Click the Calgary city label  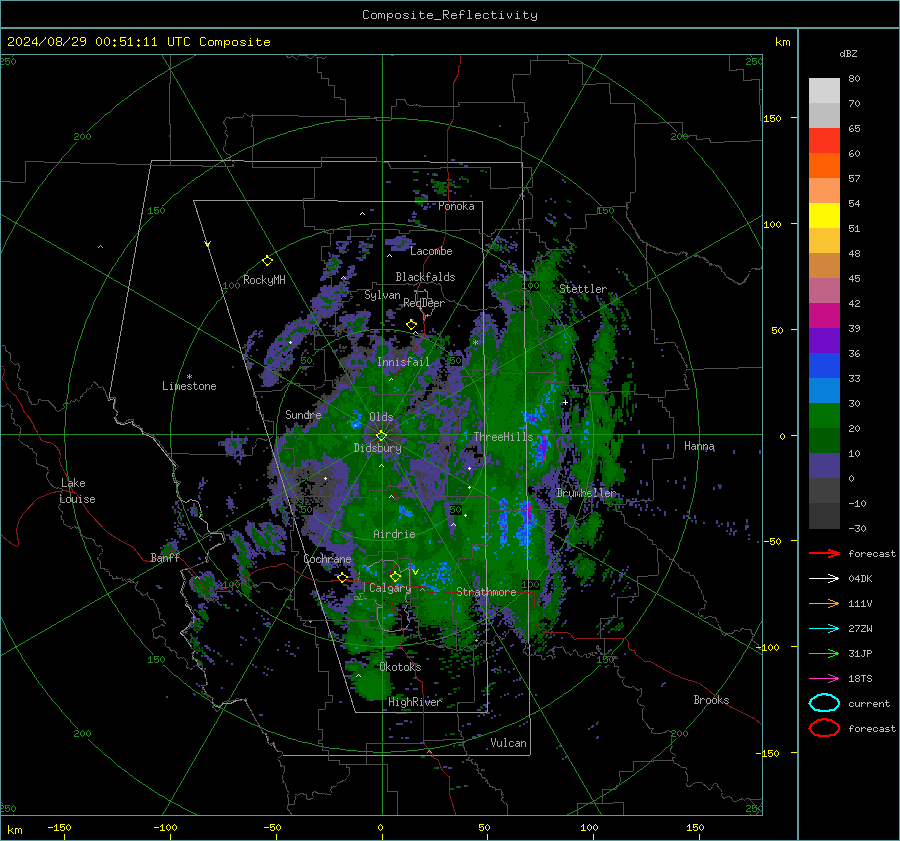pos(390,588)
